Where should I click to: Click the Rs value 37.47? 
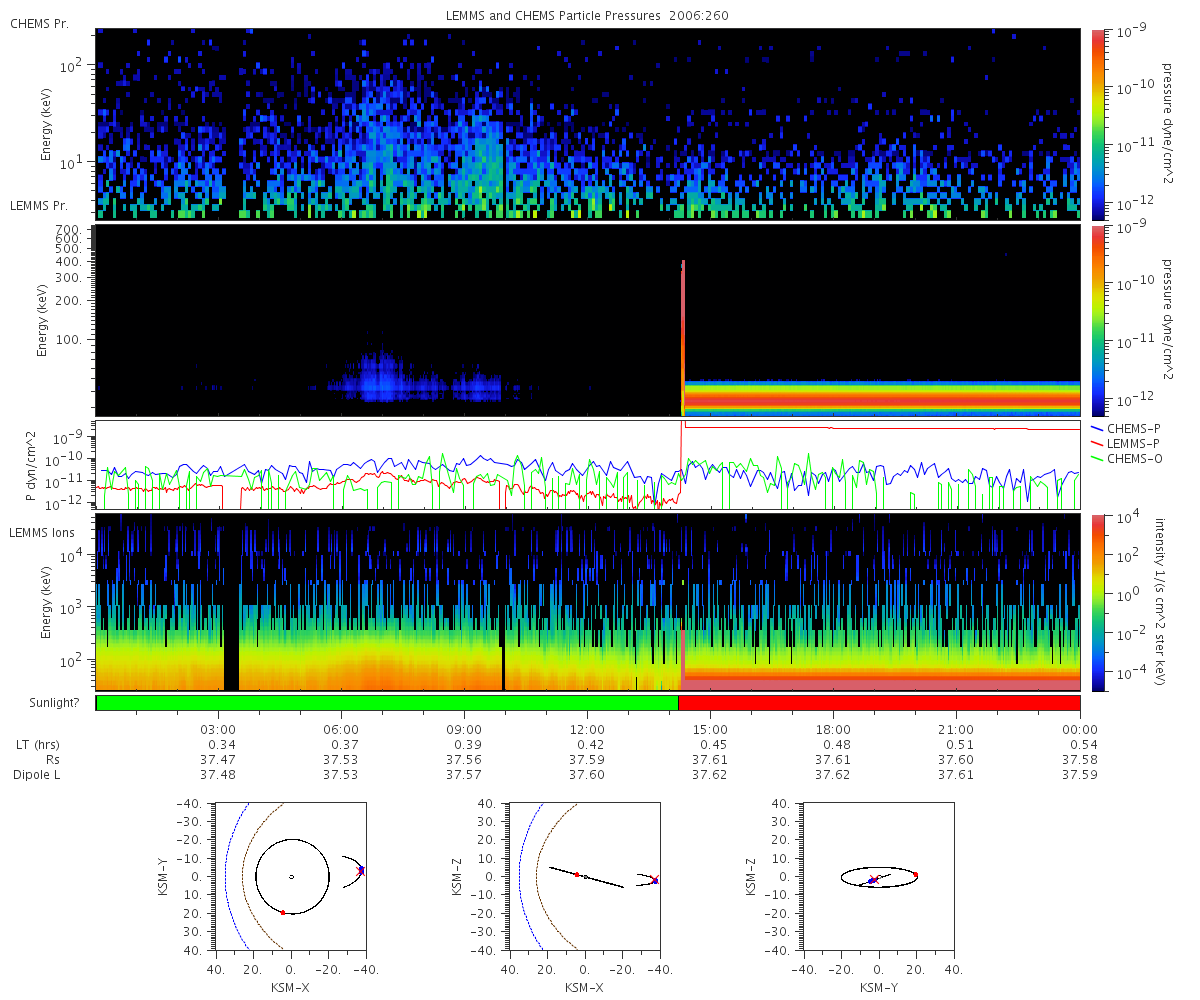(x=218, y=759)
